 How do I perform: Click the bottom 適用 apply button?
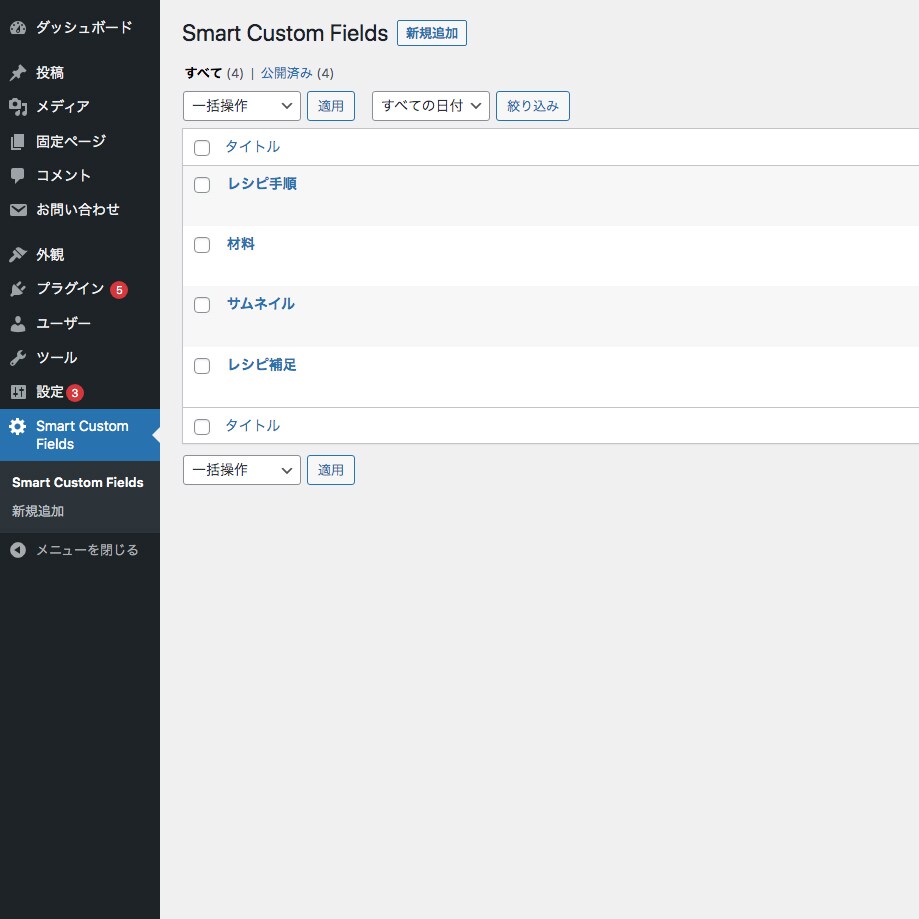pos(331,470)
